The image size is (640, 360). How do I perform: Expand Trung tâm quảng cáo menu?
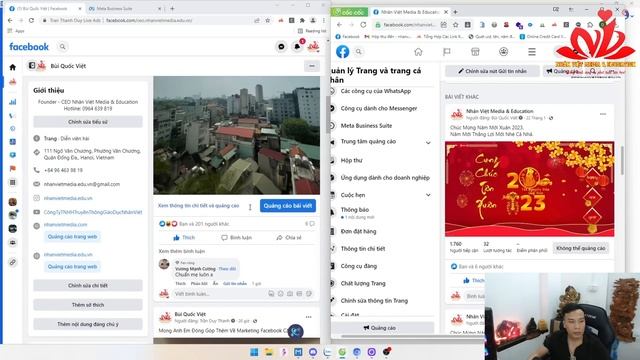coord(428,142)
